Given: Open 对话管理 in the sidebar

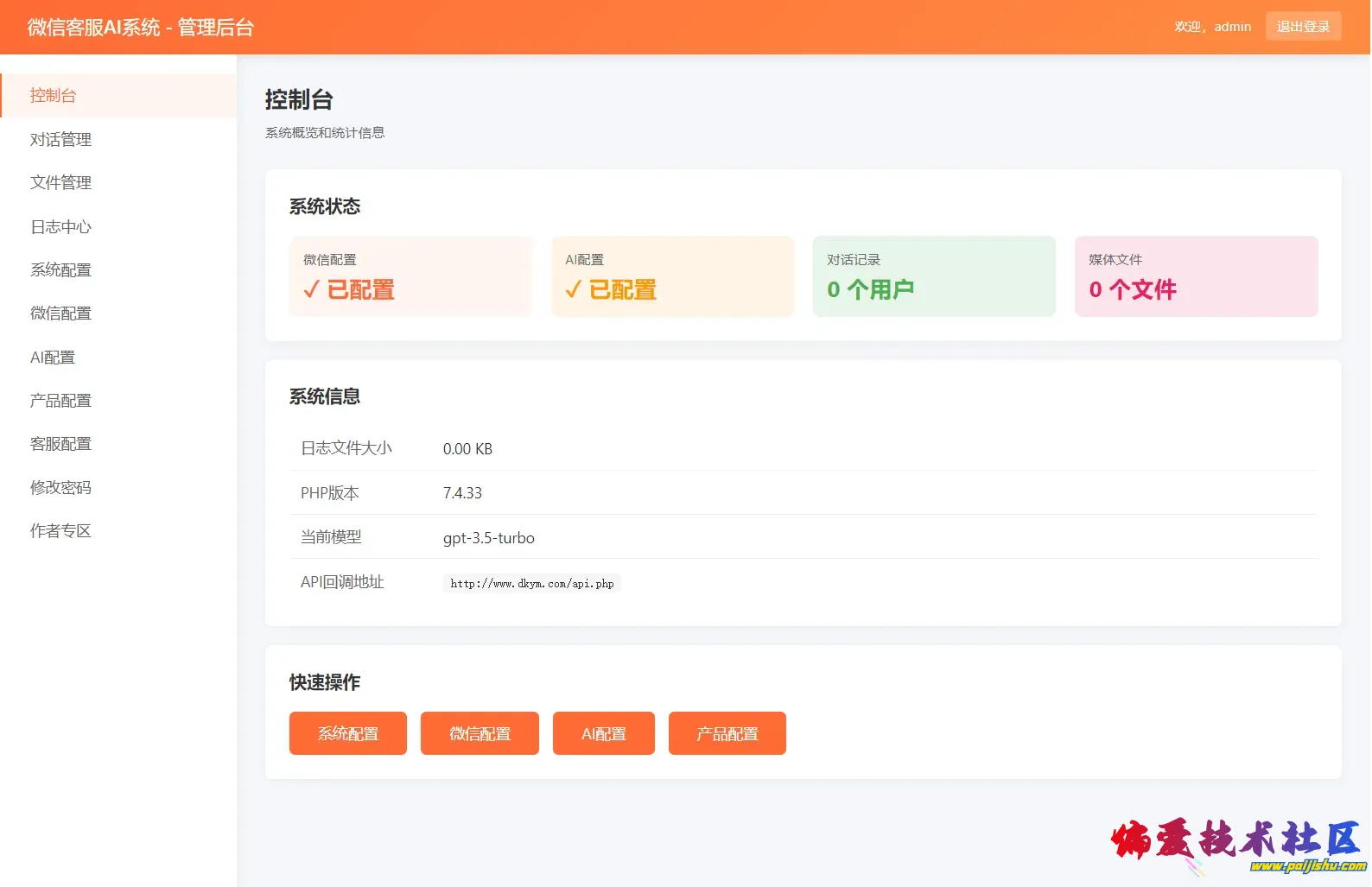Looking at the screenshot, I should click(60, 139).
